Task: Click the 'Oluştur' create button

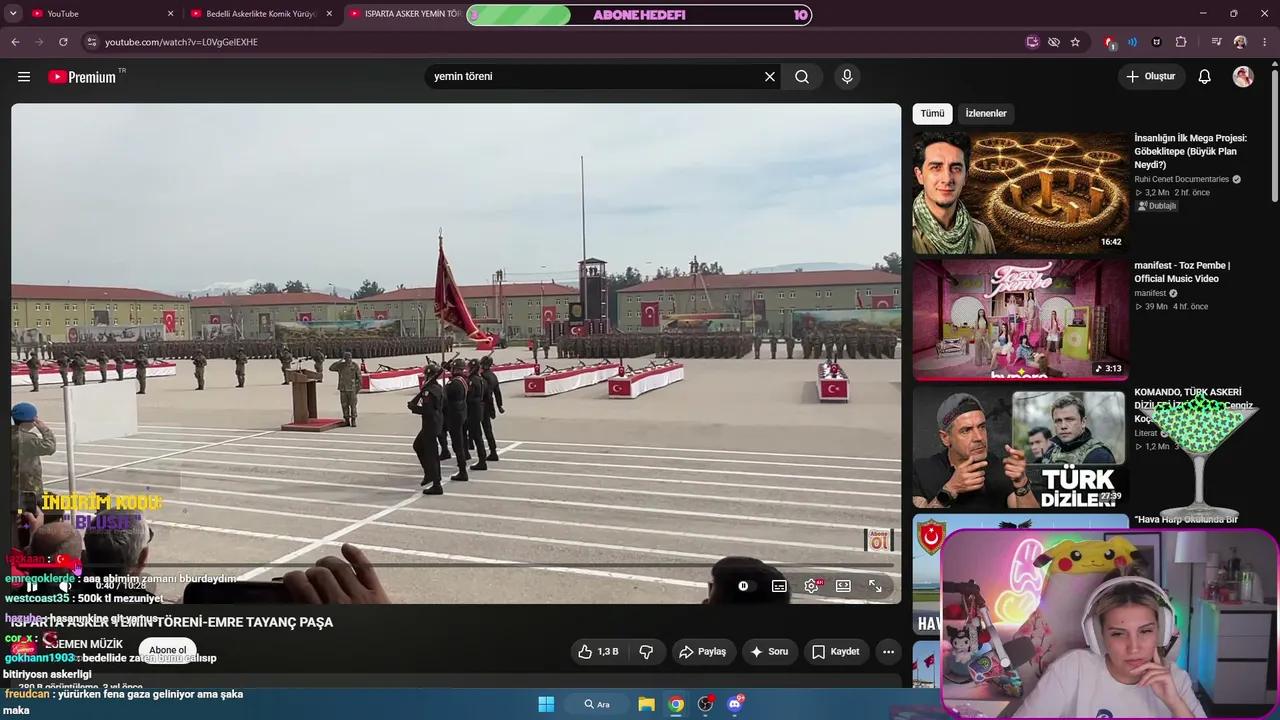Action: 1151,77
